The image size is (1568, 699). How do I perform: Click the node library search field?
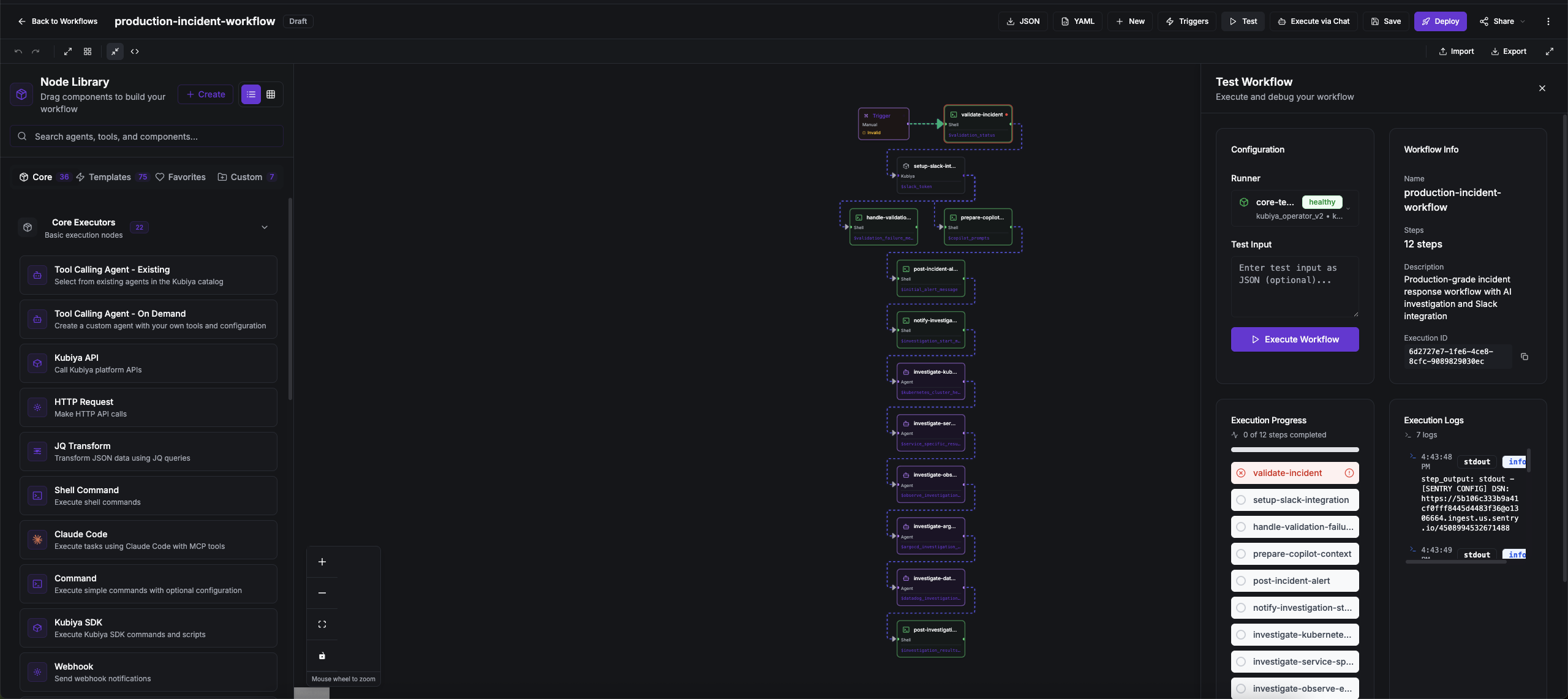pos(146,137)
